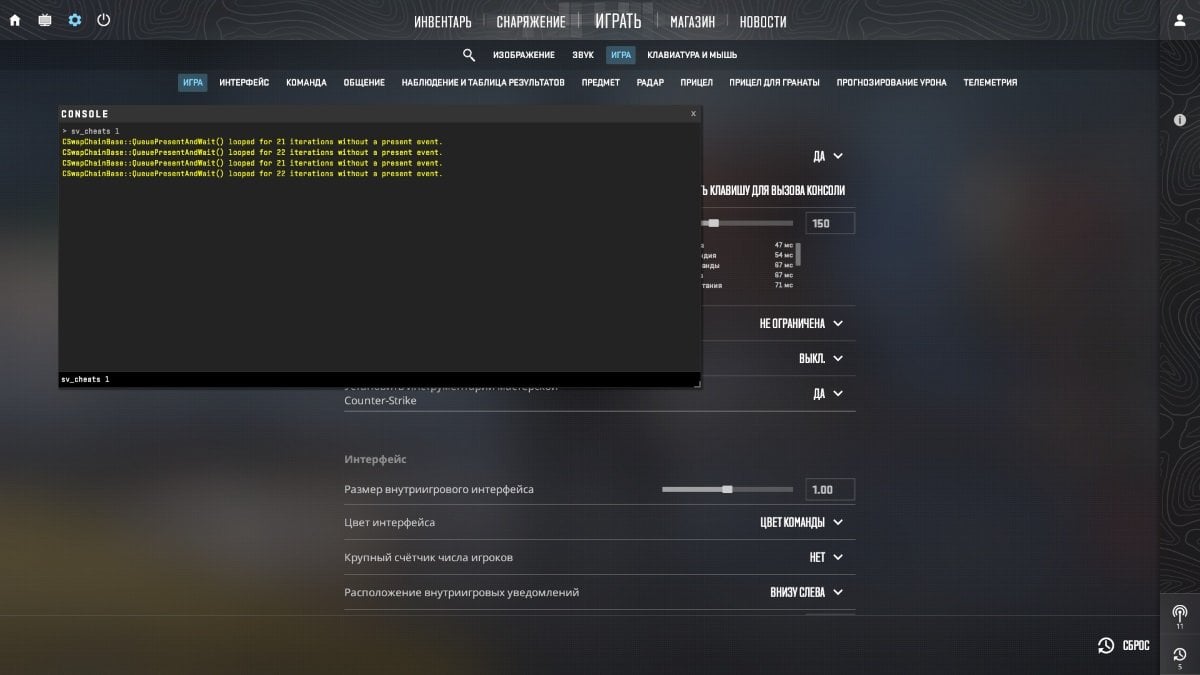
Task: Jump to ОБЩЕНИЕ subsection
Action: pos(364,82)
